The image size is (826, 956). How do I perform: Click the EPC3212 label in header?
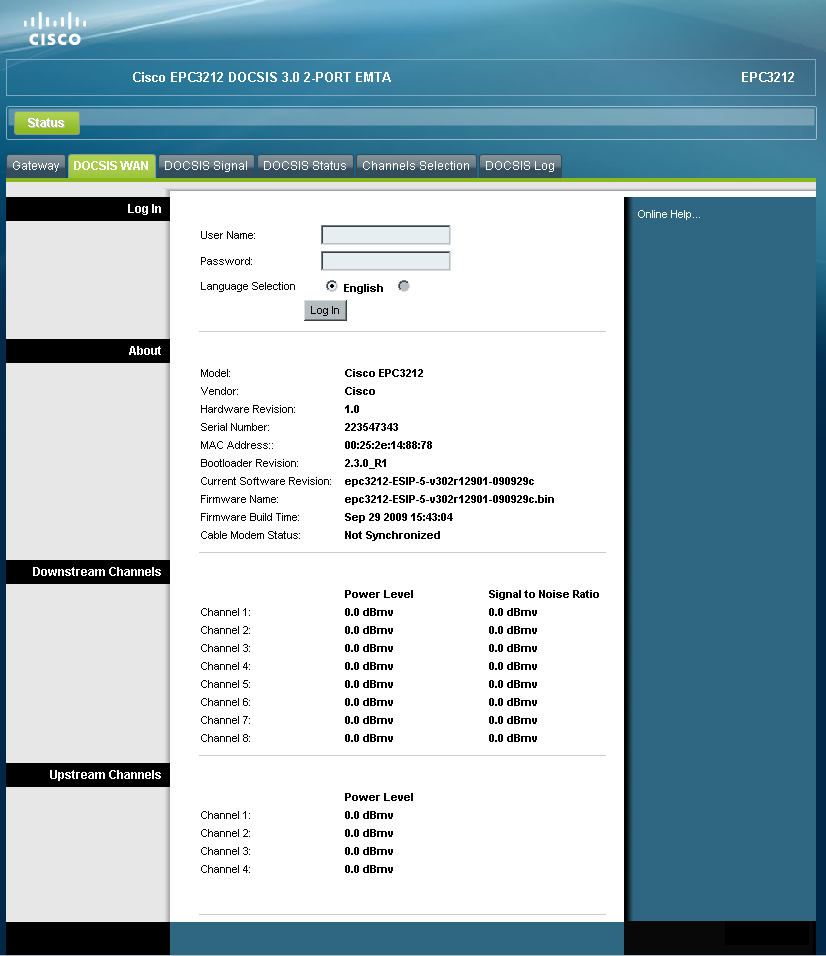(x=767, y=77)
